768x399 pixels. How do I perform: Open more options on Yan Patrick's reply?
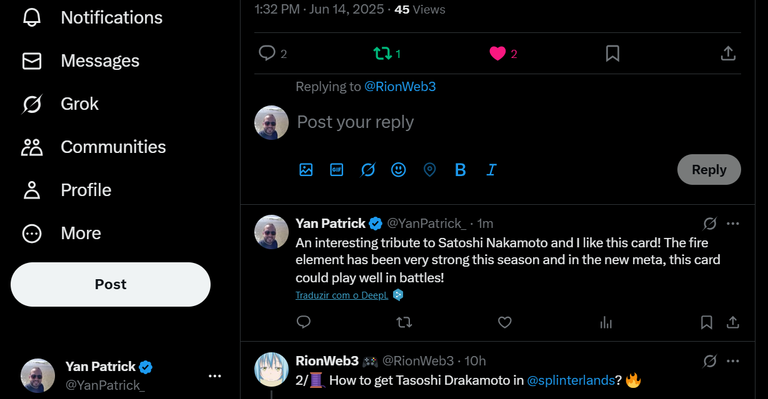[x=733, y=224]
